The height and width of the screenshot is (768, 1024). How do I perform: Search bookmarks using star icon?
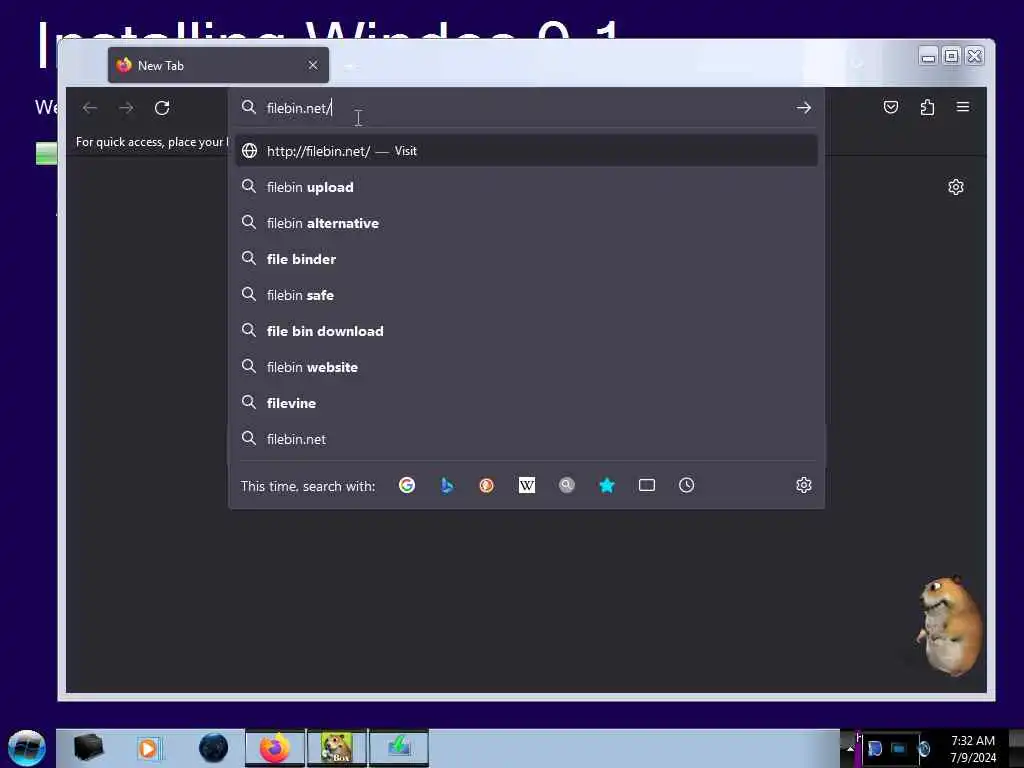coord(607,485)
